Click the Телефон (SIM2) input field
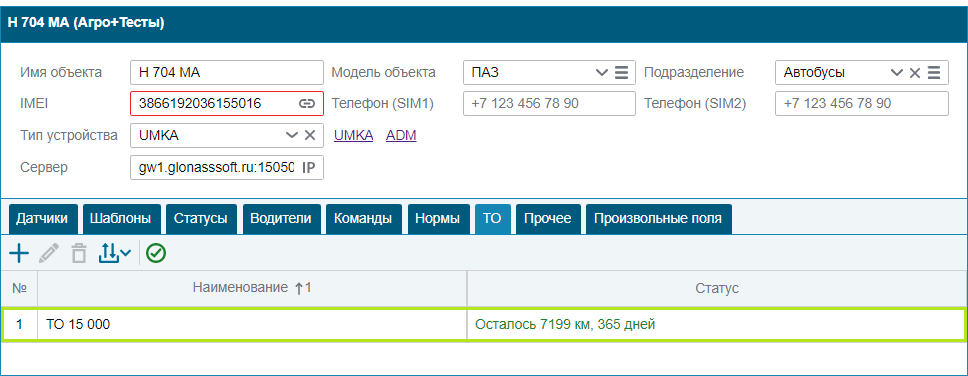Screen dimensions: 968x376 point(861,104)
